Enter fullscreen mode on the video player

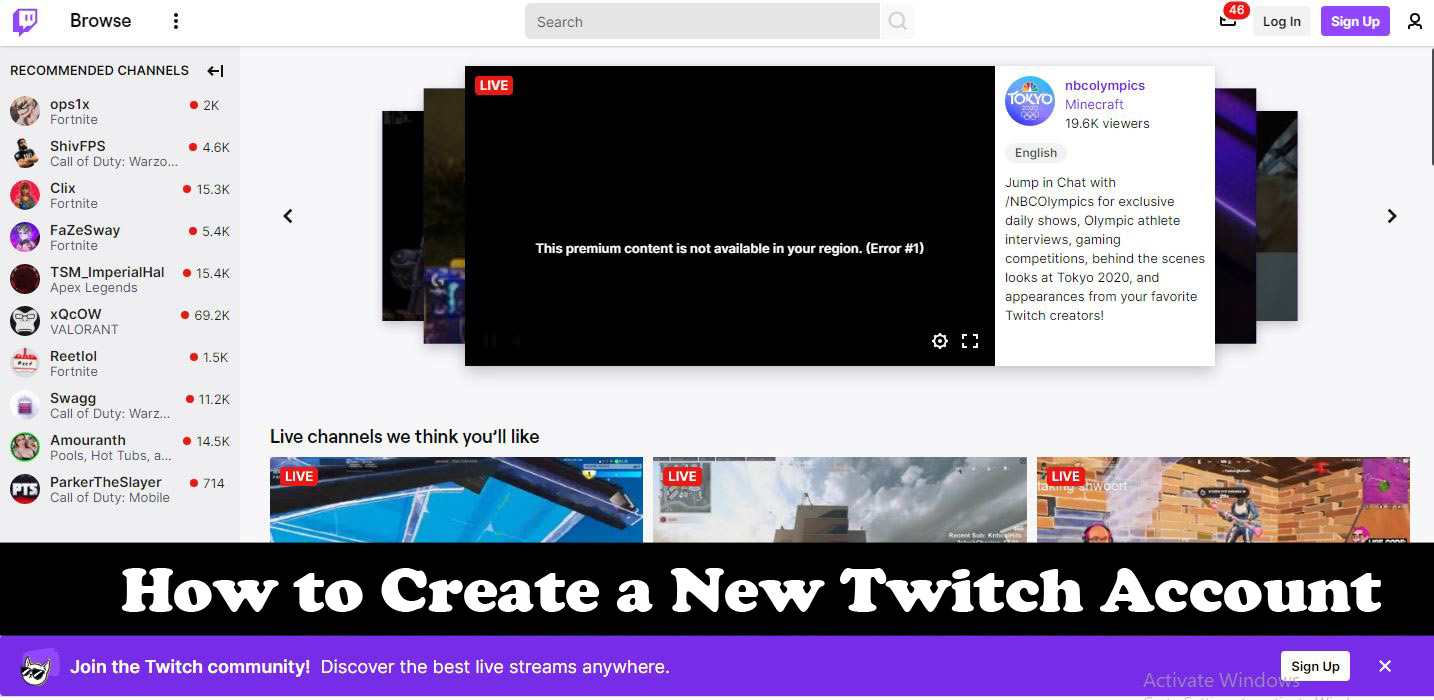point(969,340)
